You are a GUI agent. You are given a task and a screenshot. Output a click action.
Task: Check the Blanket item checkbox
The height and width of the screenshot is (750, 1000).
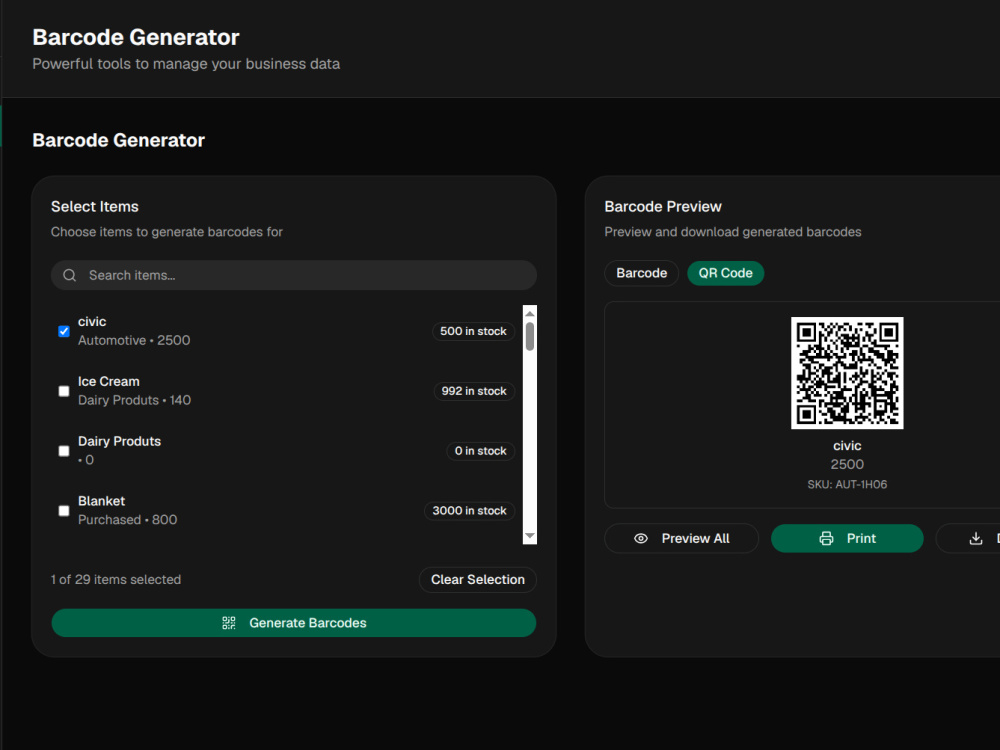coord(64,511)
